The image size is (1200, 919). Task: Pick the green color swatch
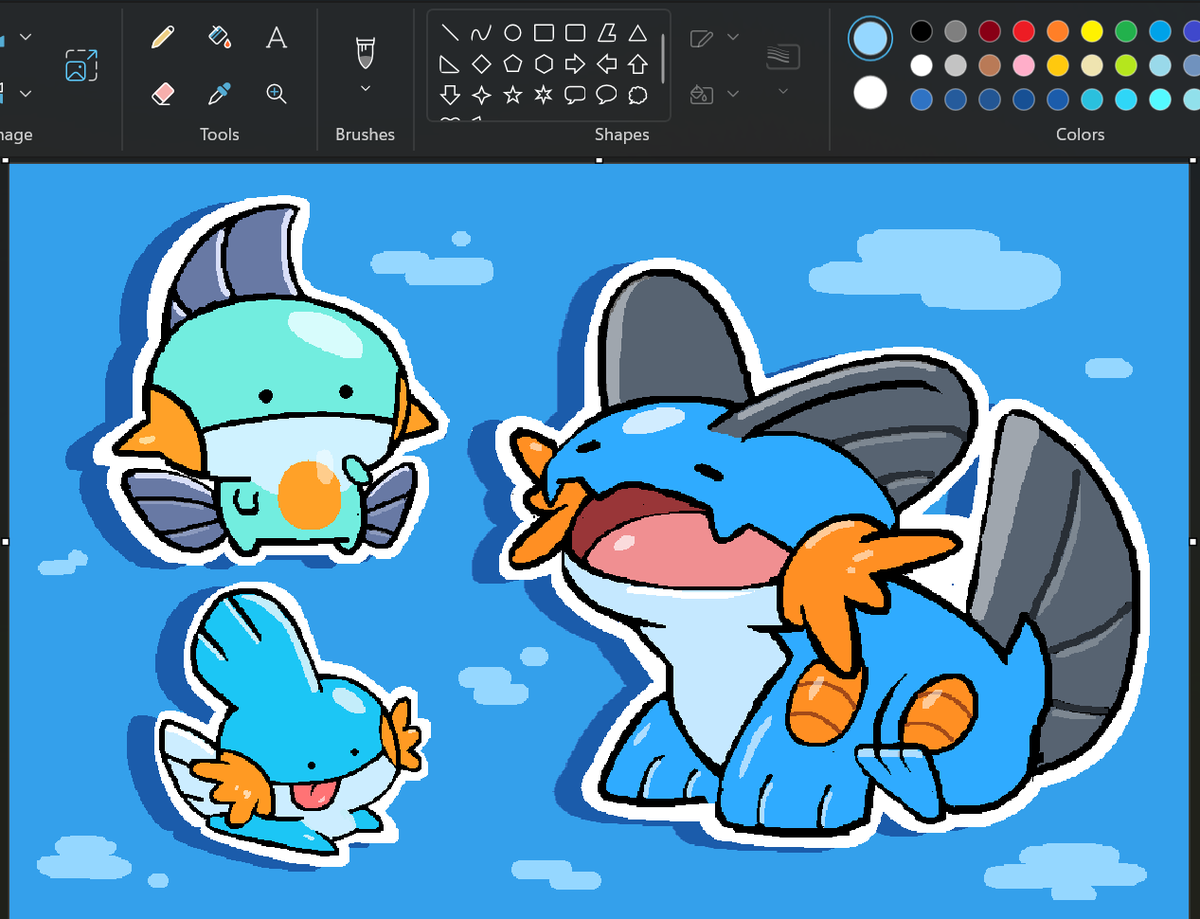(1126, 31)
